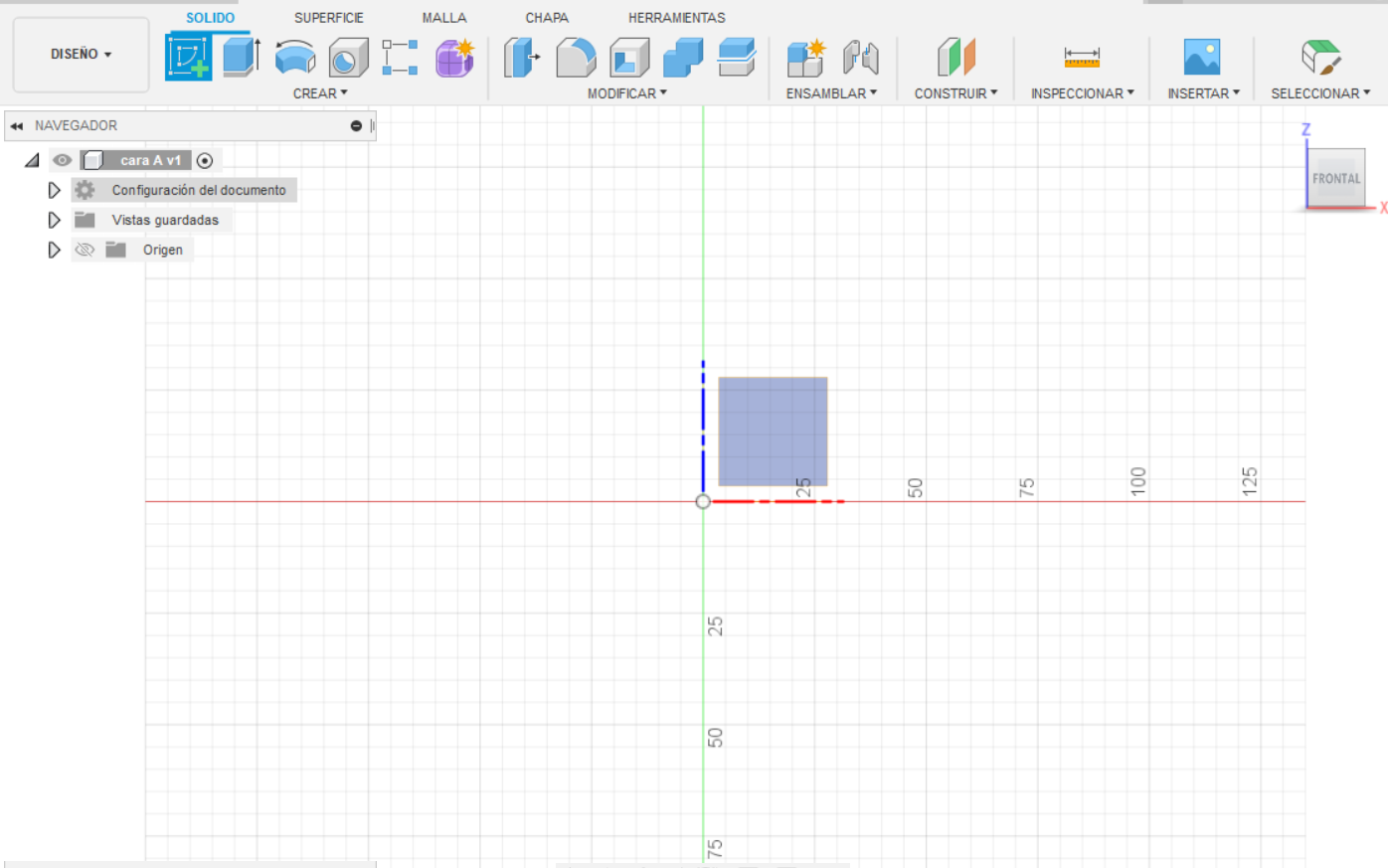
Task: Select the cara A v1 tree label
Action: tap(151, 160)
